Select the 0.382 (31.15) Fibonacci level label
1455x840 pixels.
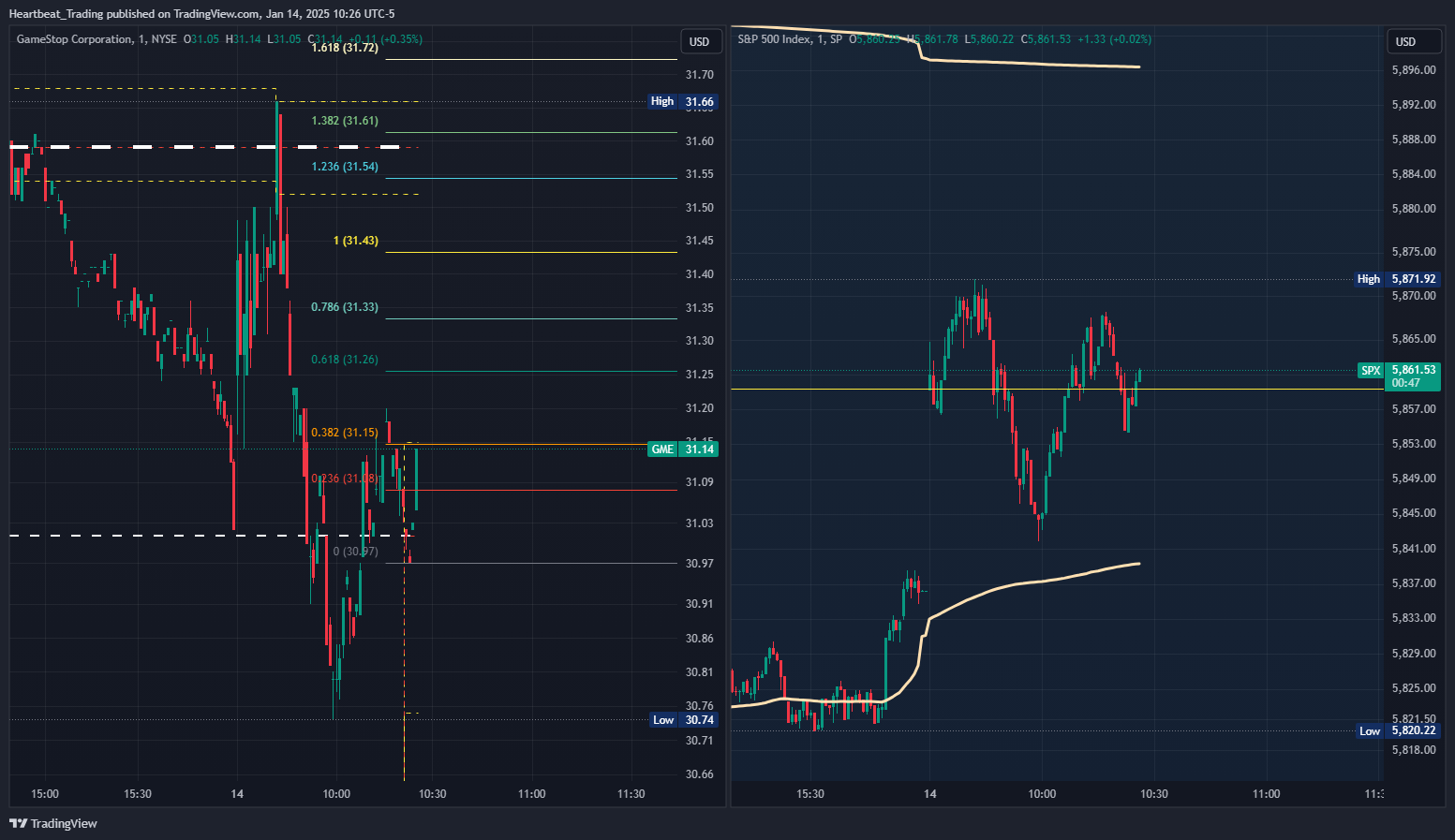(x=345, y=433)
